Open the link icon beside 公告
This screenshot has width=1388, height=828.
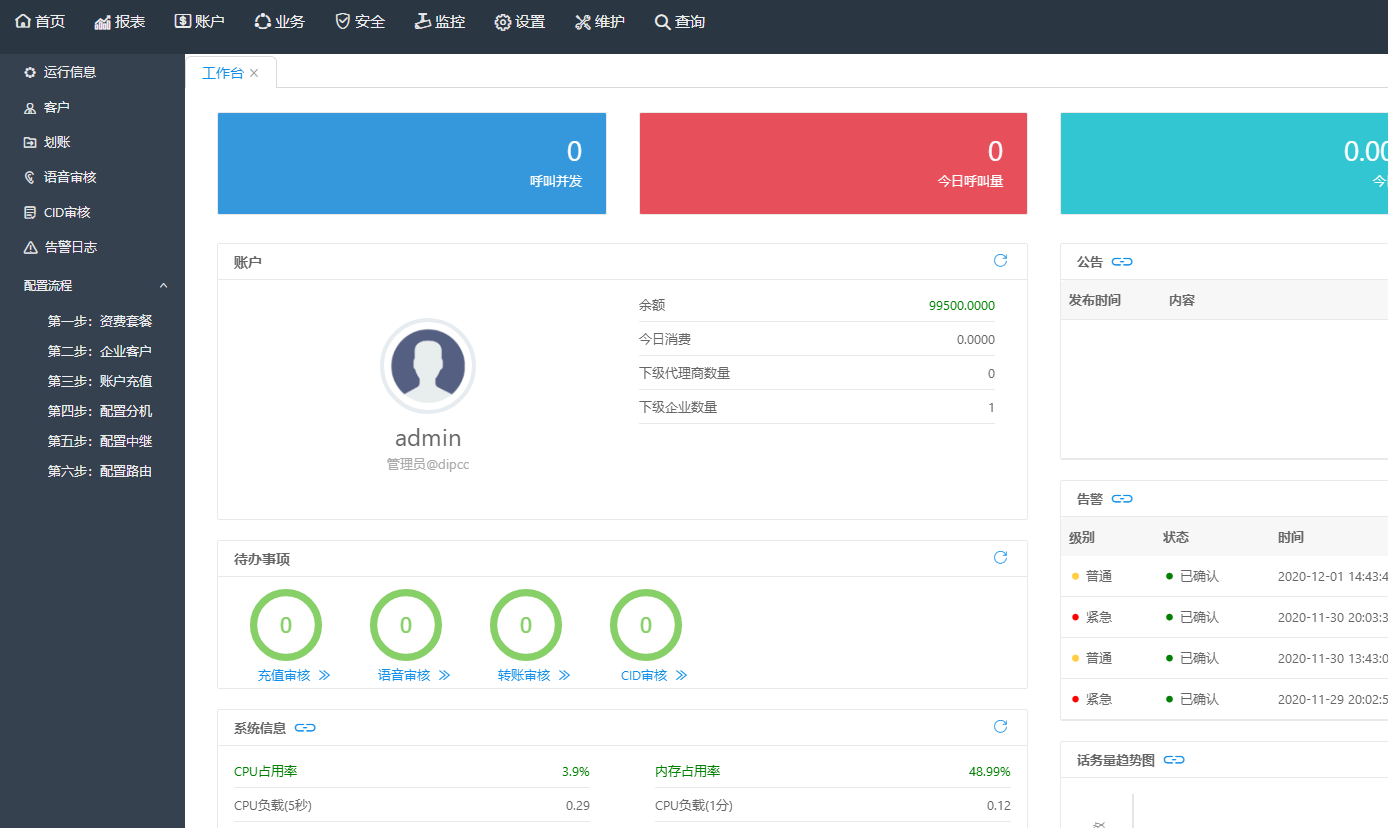(x=1122, y=262)
